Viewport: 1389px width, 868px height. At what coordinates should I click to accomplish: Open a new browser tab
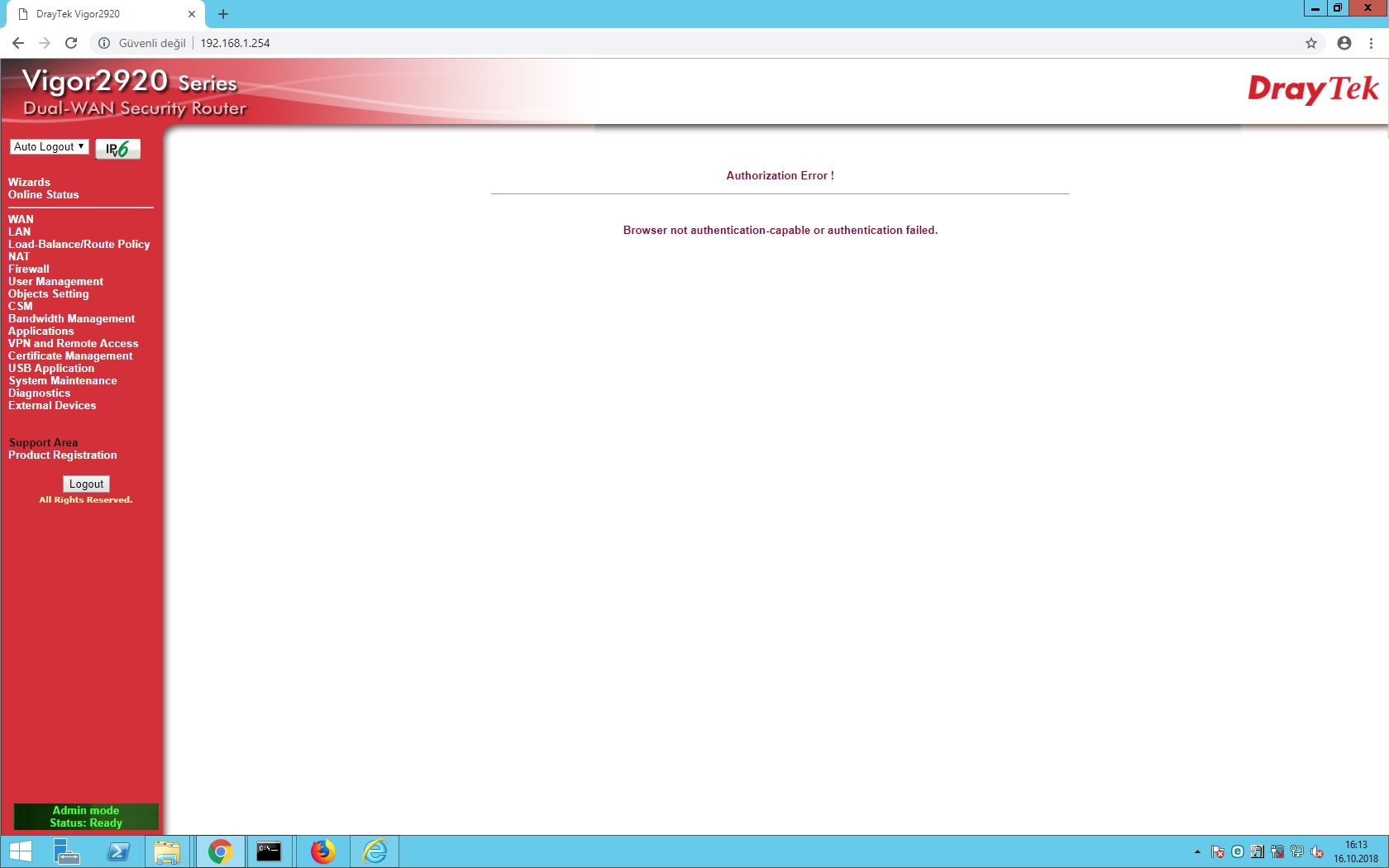click(x=223, y=14)
